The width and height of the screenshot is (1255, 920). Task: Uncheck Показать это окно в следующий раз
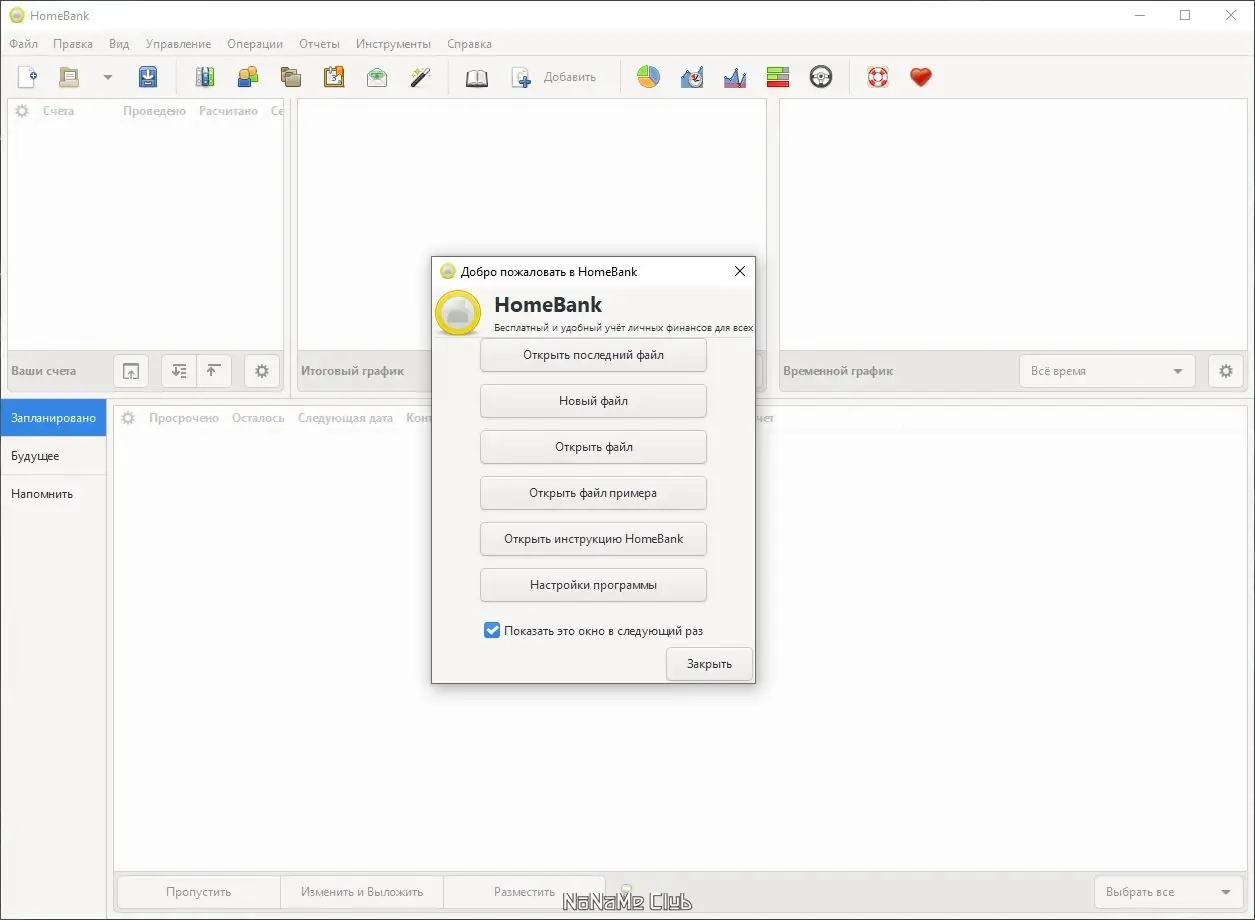pos(492,631)
